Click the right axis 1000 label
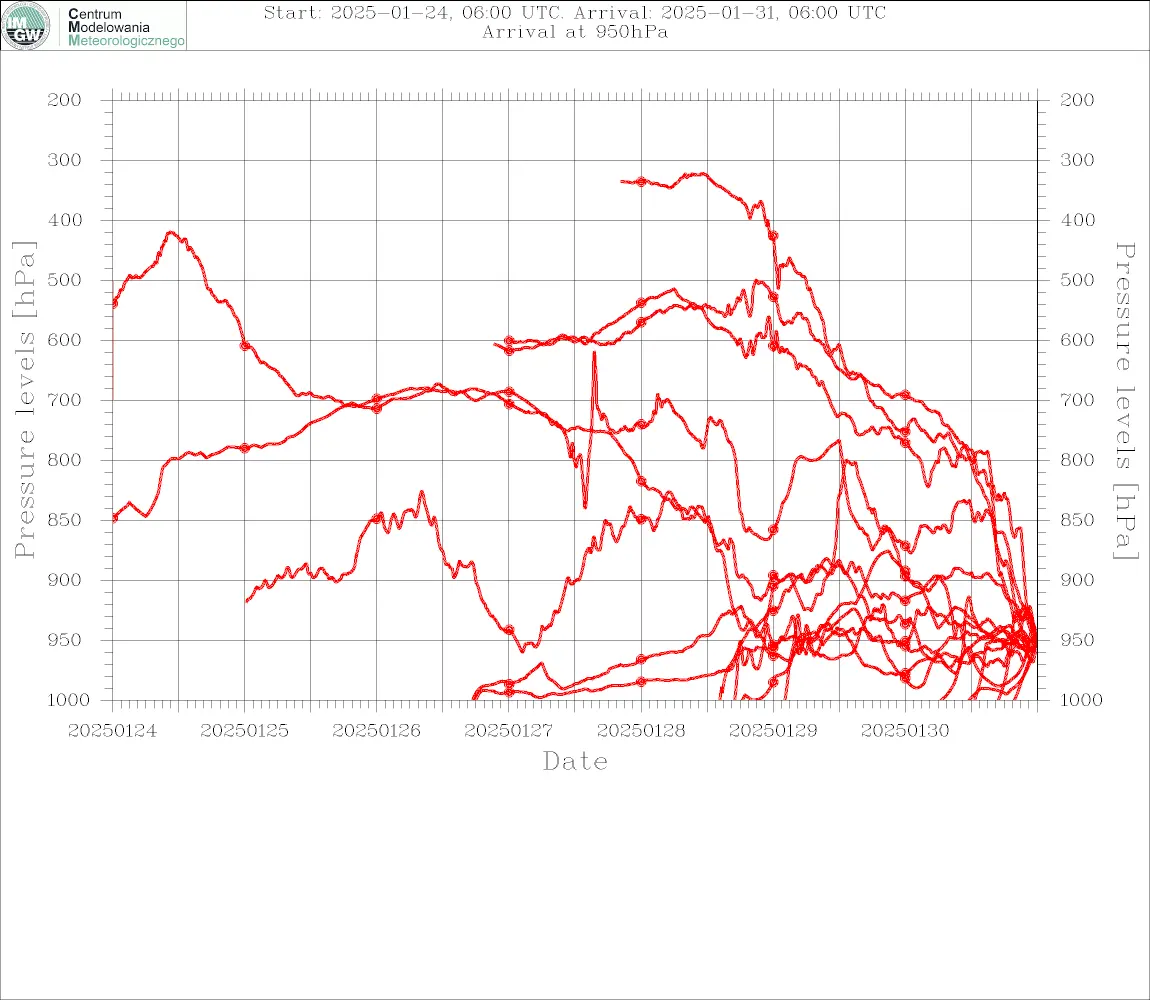 point(1082,700)
